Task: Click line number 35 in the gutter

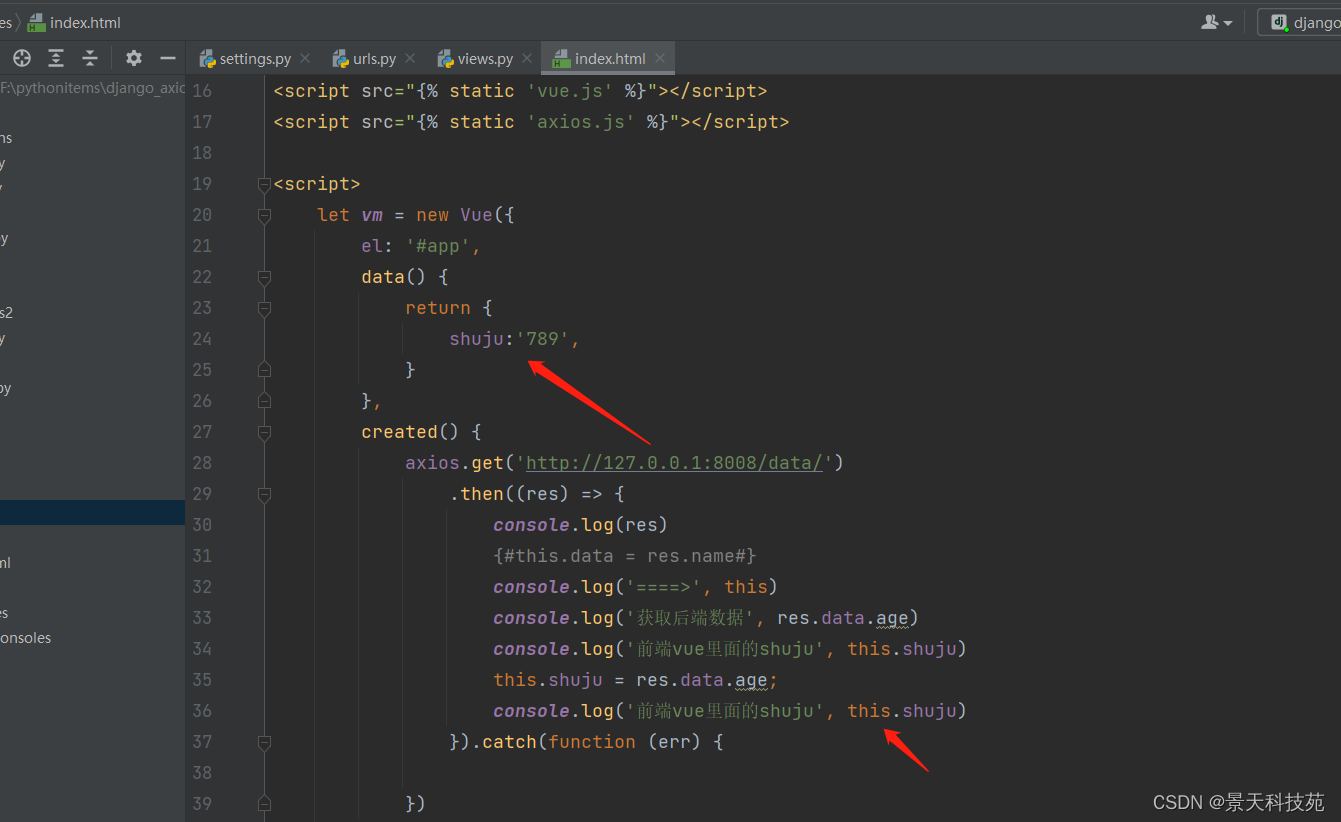Action: (x=201, y=680)
